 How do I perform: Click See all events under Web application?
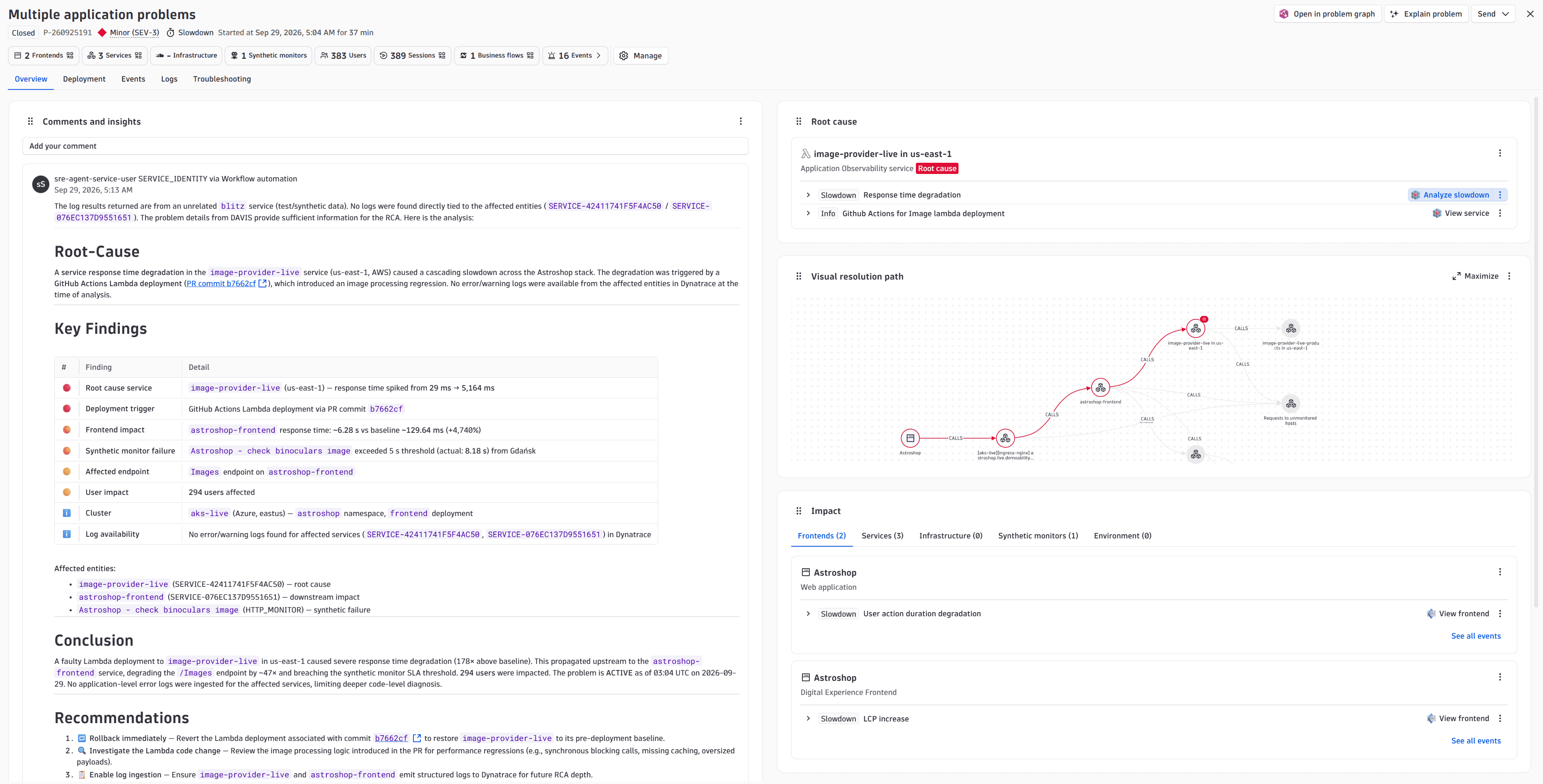(x=1476, y=636)
